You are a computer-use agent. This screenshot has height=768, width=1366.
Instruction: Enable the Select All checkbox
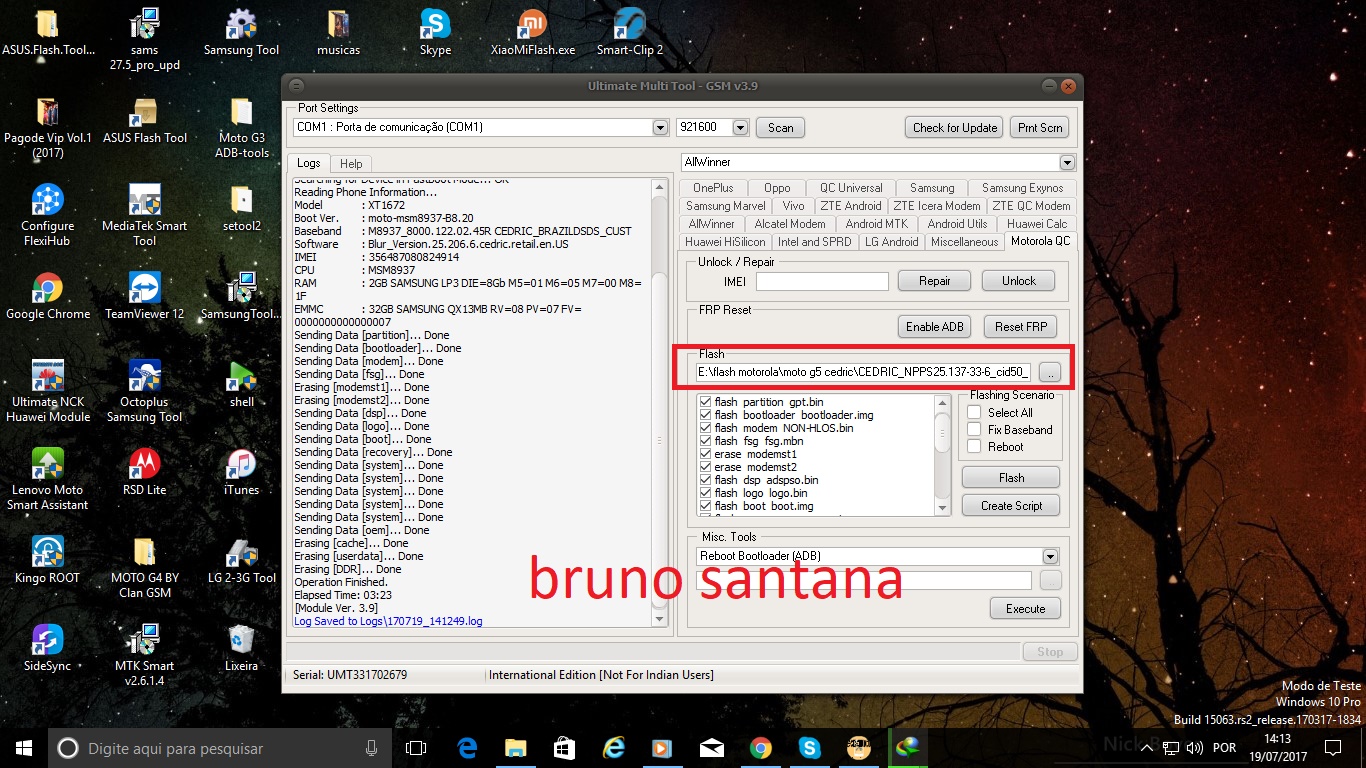(x=974, y=412)
